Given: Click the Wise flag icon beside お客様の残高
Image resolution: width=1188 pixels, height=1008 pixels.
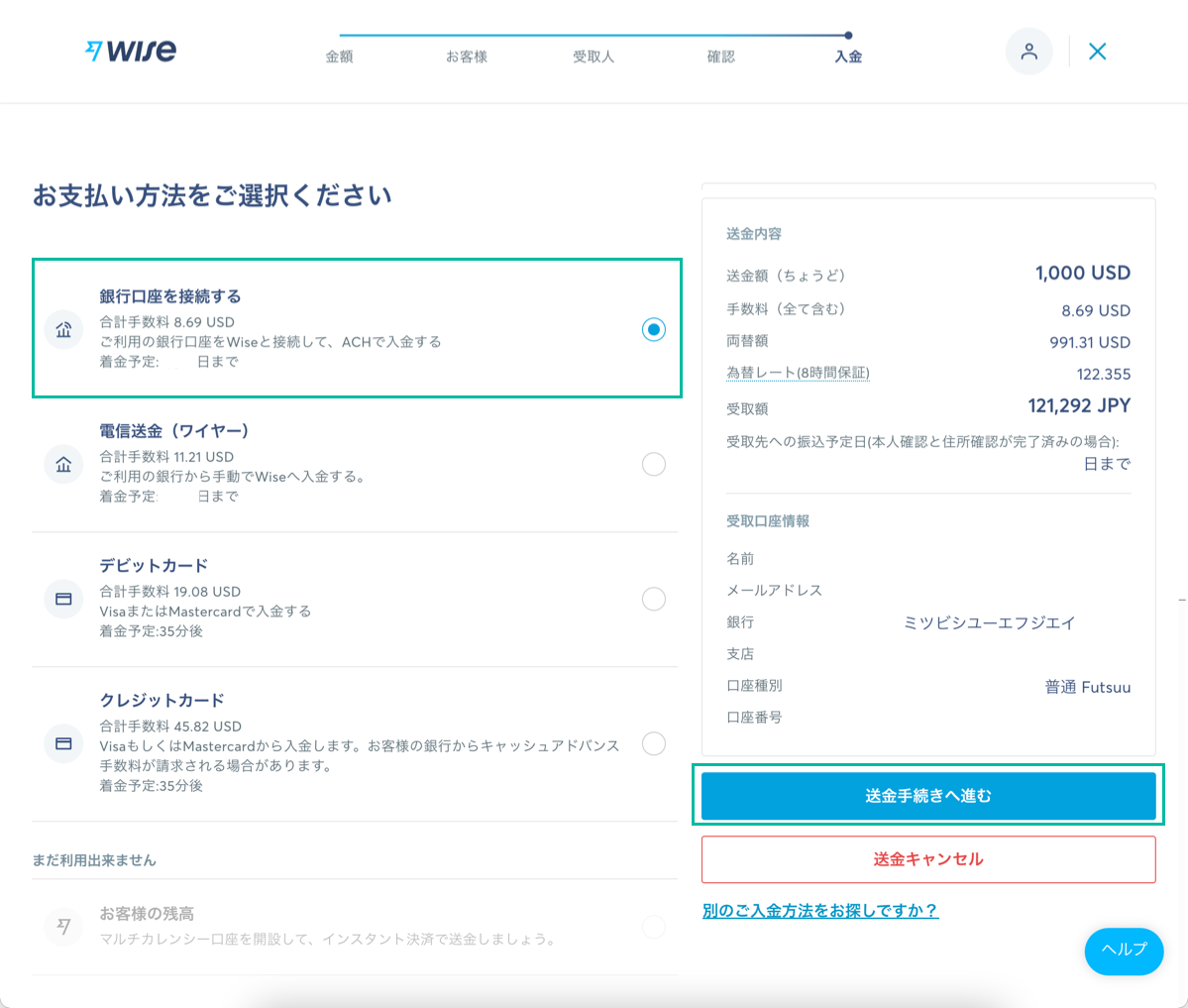Looking at the screenshot, I should coord(63,927).
